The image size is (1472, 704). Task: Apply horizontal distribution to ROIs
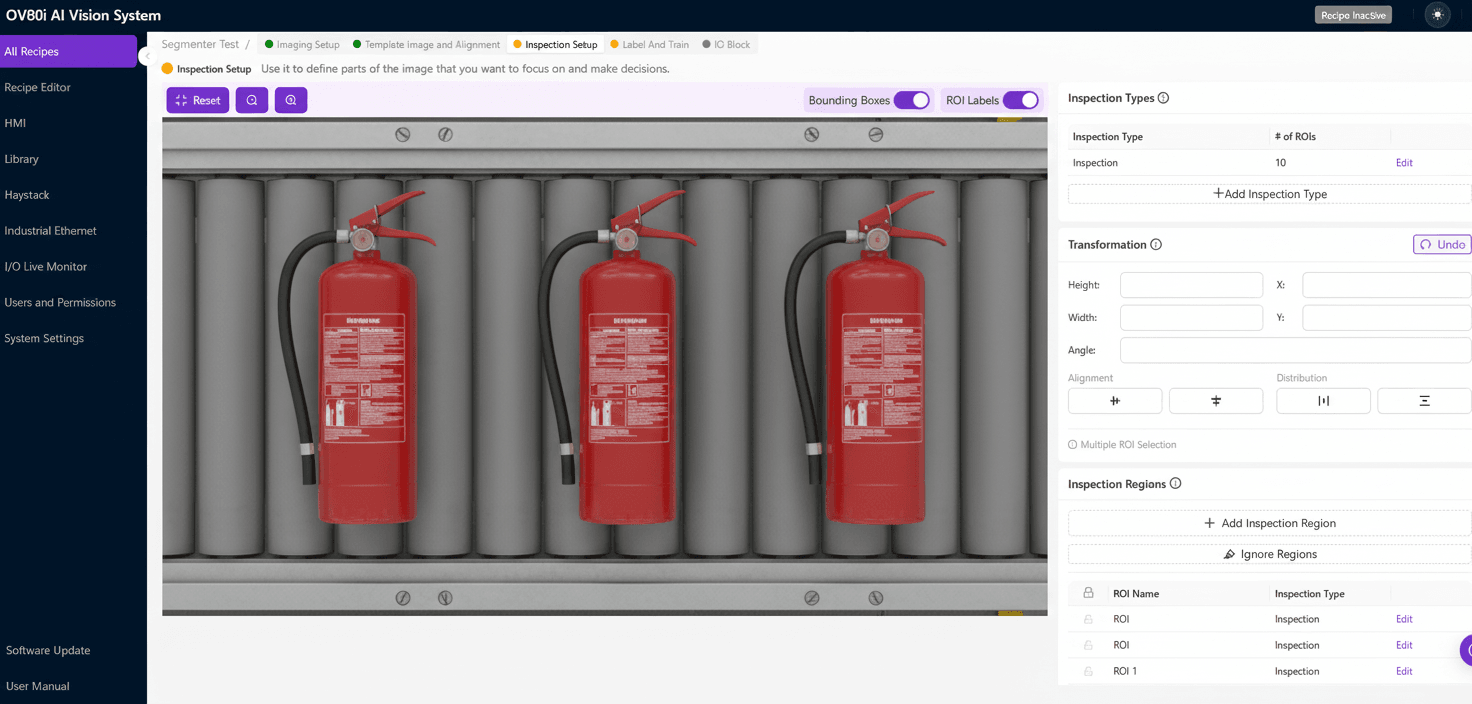pos(1323,400)
